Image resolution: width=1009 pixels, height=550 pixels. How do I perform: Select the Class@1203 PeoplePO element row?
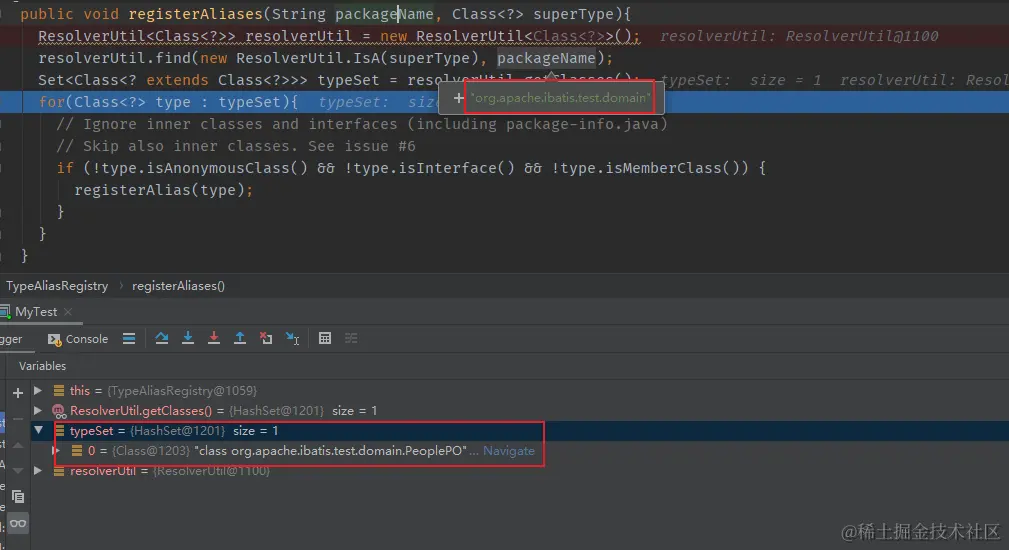pyautogui.click(x=520, y=451)
